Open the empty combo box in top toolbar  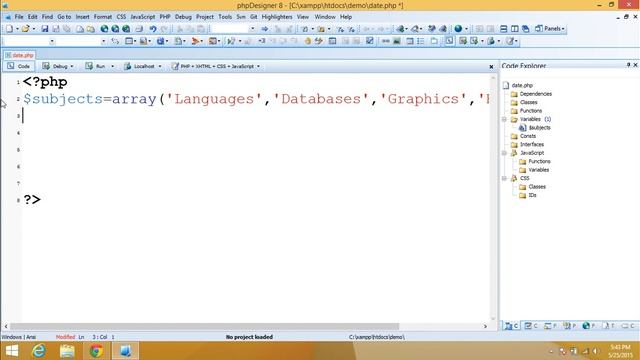click(233, 29)
